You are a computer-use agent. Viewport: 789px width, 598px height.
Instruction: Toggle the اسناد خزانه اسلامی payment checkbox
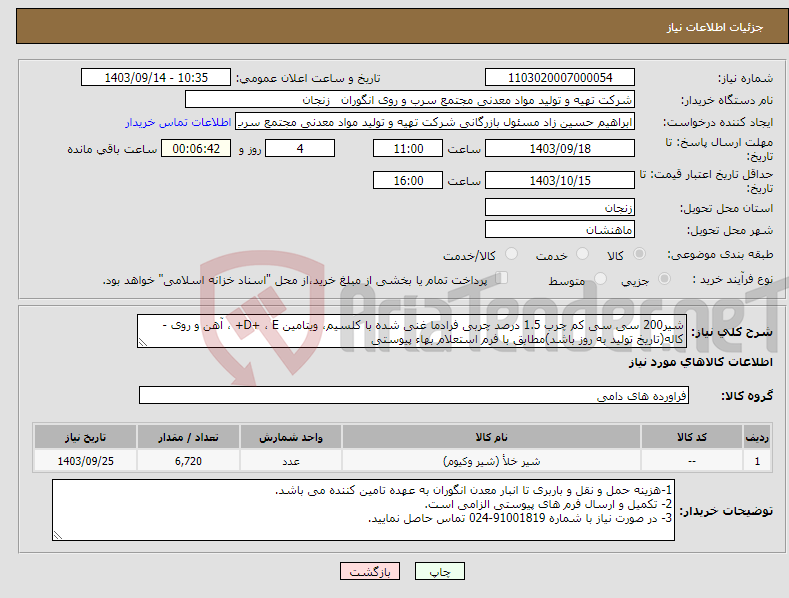(502, 278)
